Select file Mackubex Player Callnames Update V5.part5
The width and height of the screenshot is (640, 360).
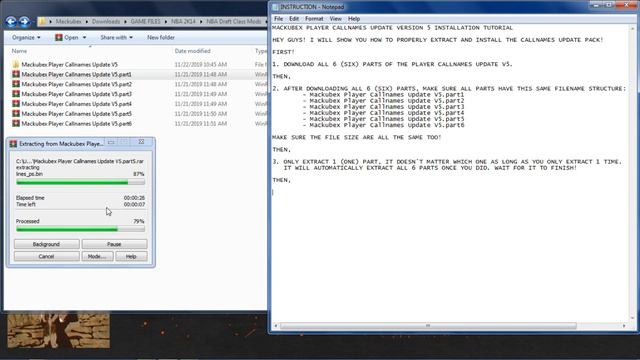[77, 113]
